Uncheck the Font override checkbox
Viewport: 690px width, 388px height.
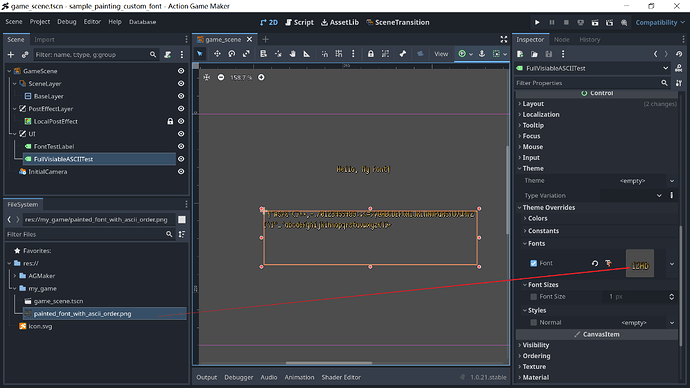[x=533, y=263]
